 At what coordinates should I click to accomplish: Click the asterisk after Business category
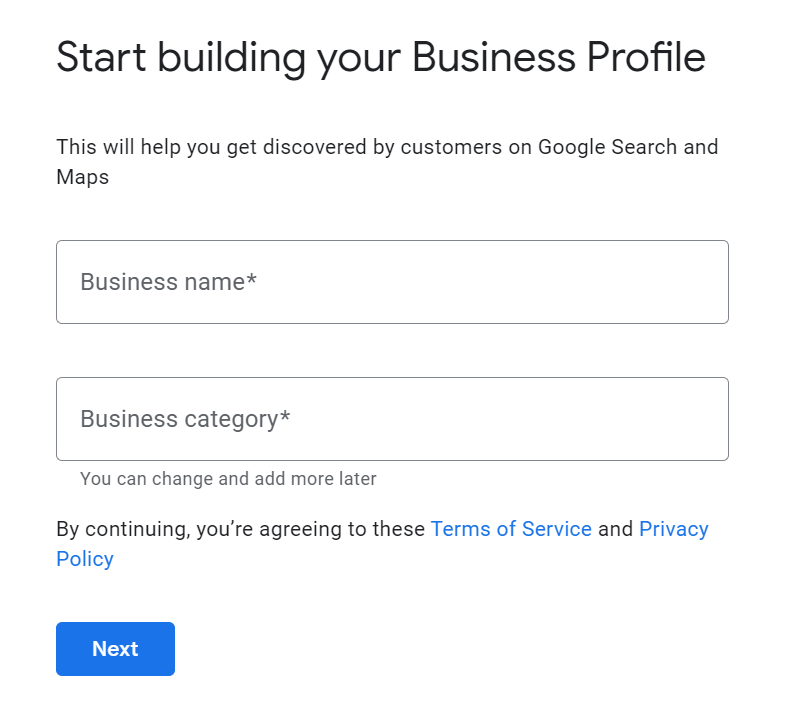click(x=285, y=416)
